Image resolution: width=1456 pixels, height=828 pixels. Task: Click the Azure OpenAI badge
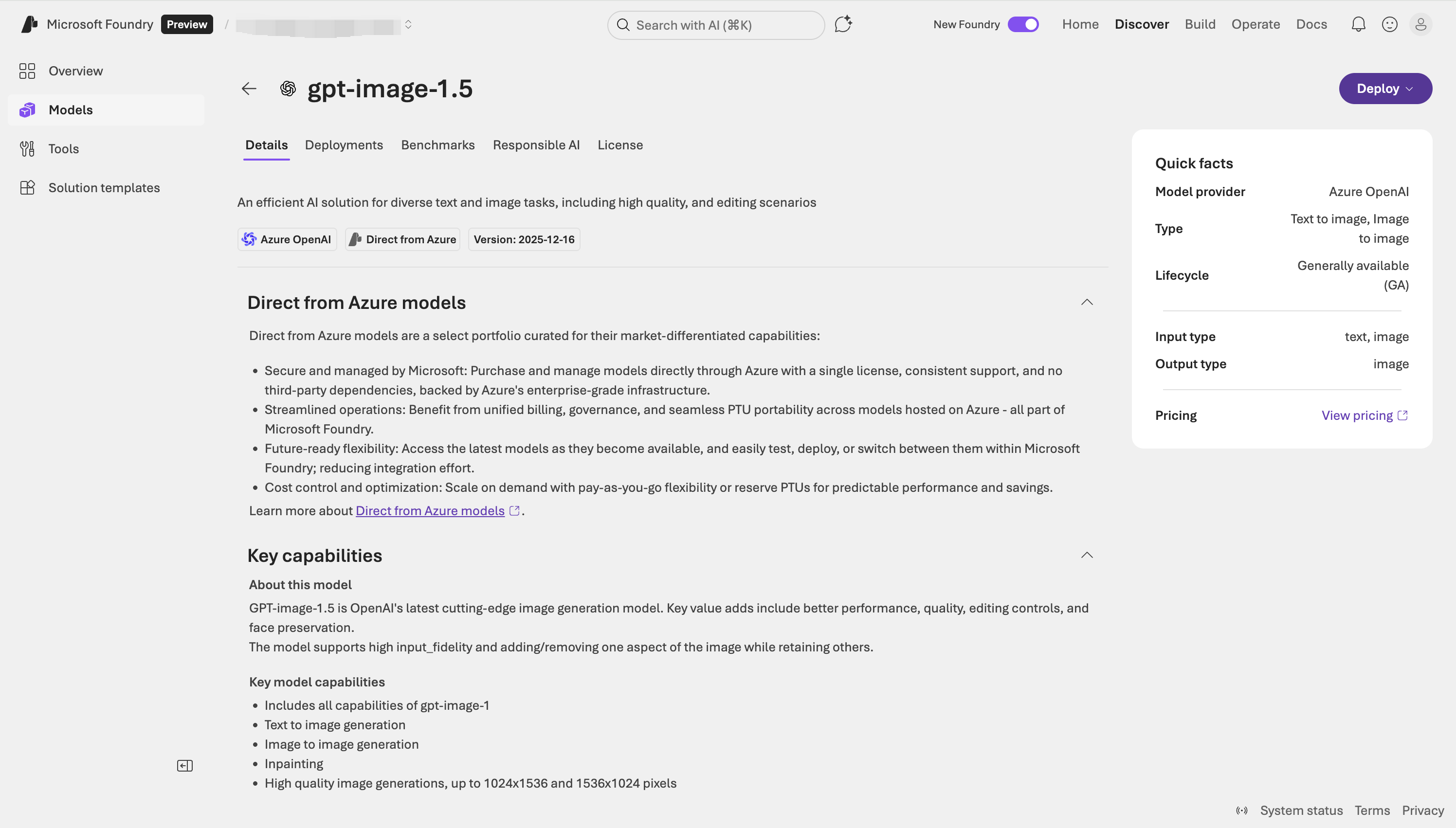tap(287, 239)
